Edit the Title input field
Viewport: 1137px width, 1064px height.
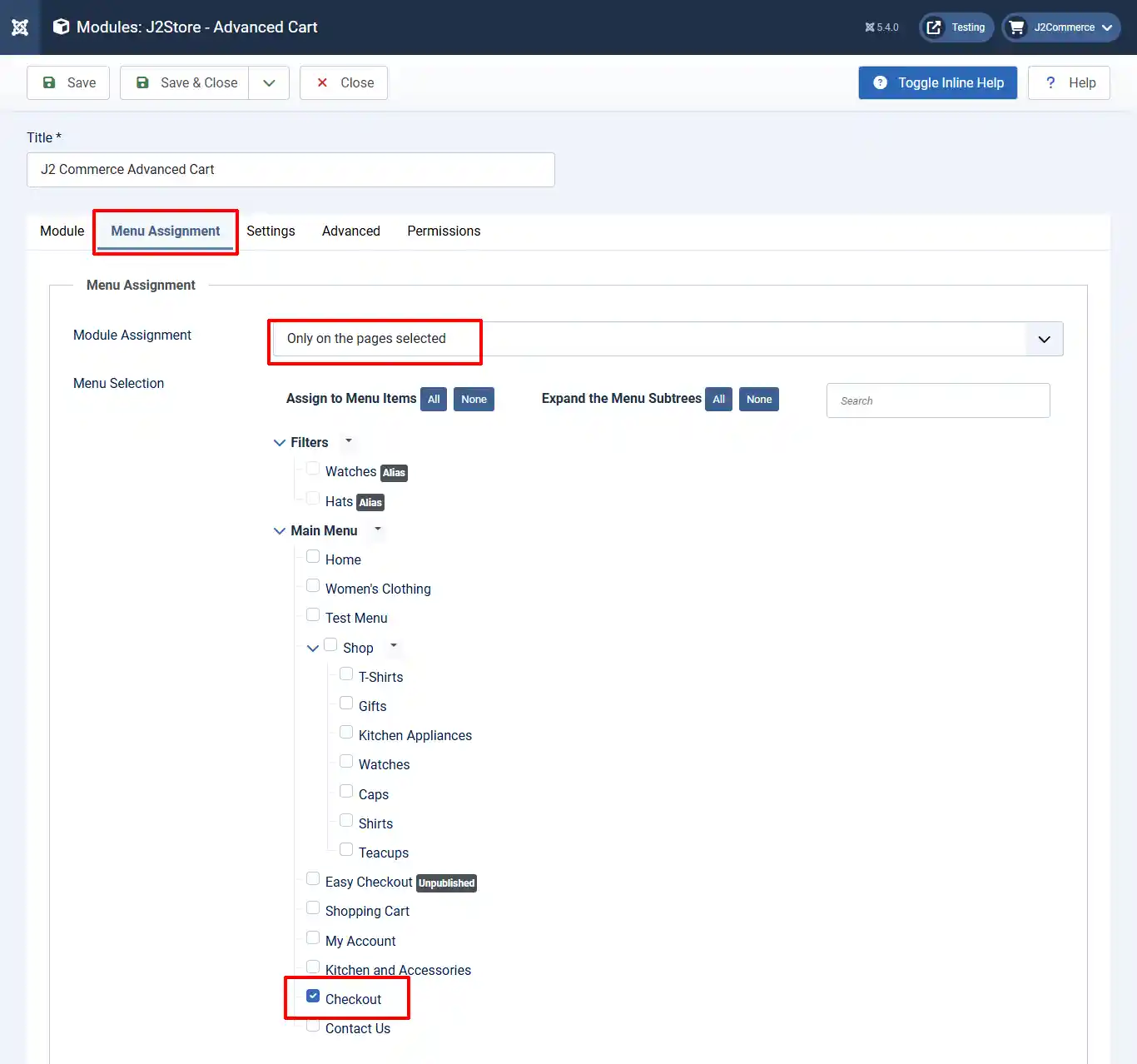click(290, 170)
